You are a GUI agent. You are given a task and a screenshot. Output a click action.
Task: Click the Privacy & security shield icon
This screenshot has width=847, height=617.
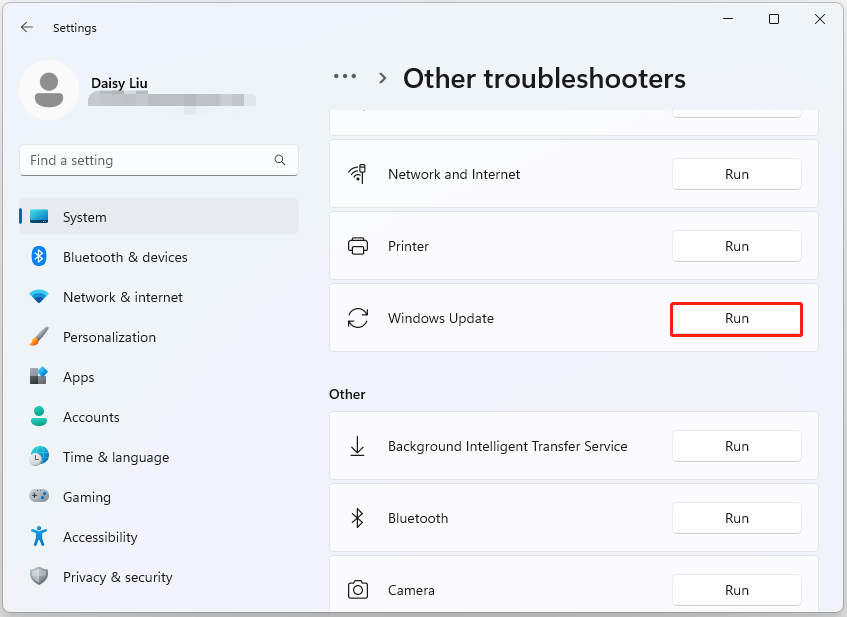click(39, 576)
